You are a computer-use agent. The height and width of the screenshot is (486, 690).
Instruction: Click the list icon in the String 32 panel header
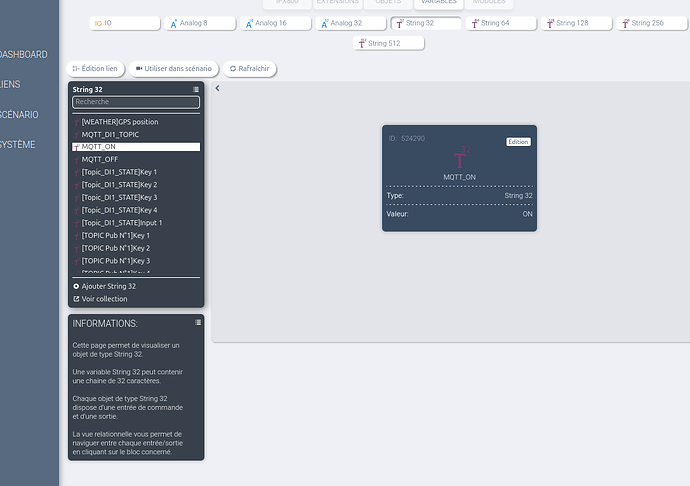[196, 90]
